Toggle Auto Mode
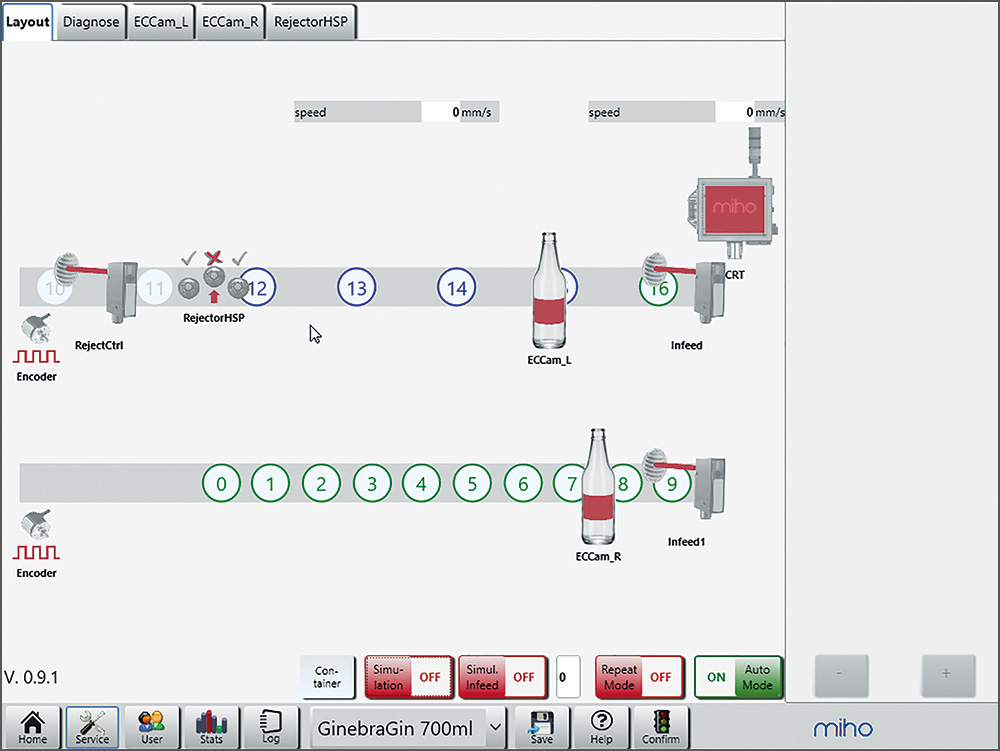Viewport: 1000px width, 751px height. [x=739, y=677]
